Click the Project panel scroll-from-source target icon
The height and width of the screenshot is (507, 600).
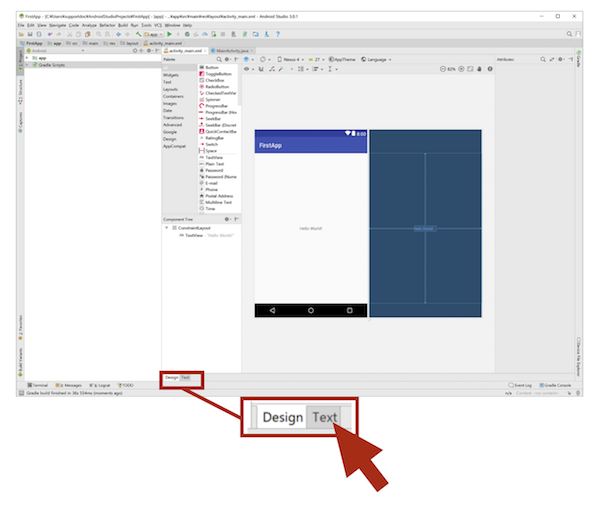point(135,51)
